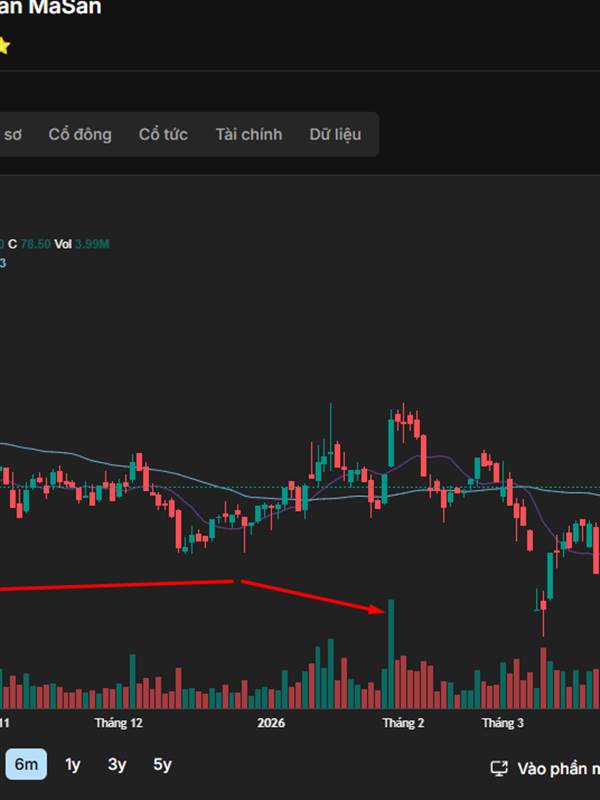Image resolution: width=600 pixels, height=800 pixels.
Task: Select the 5y time range
Action: pos(162,764)
